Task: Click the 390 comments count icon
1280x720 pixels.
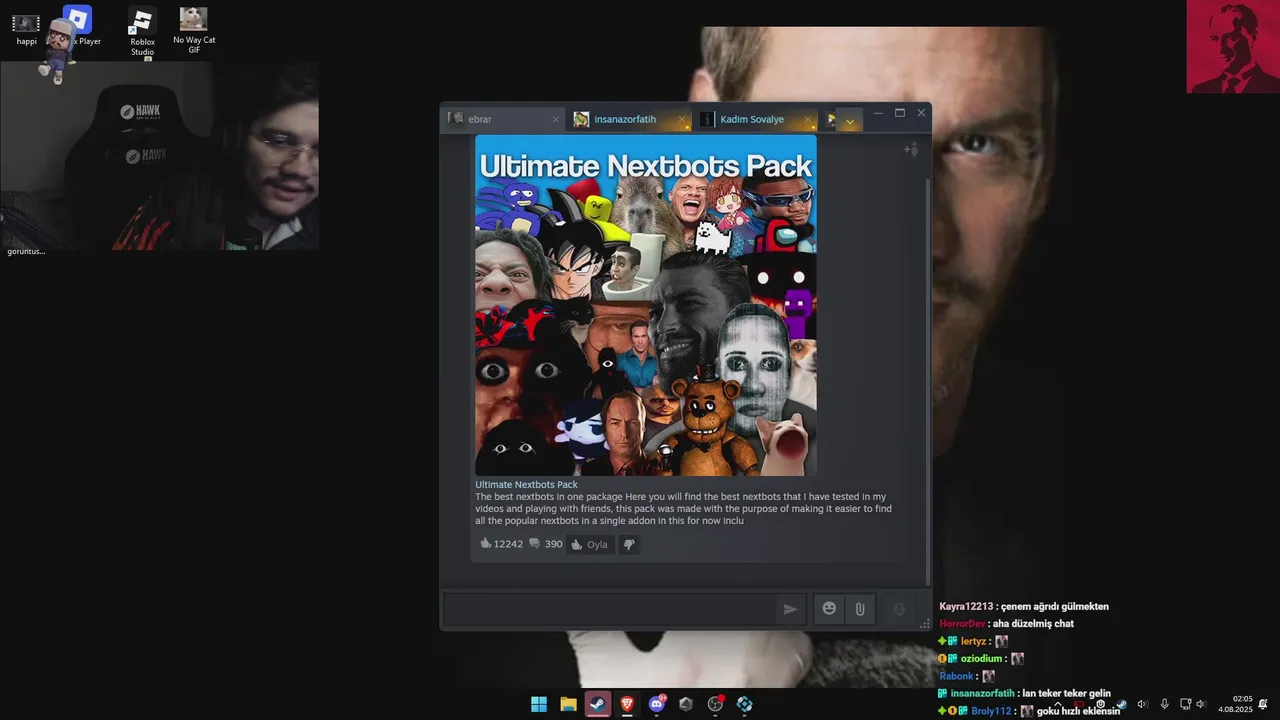Action: pyautogui.click(x=535, y=544)
